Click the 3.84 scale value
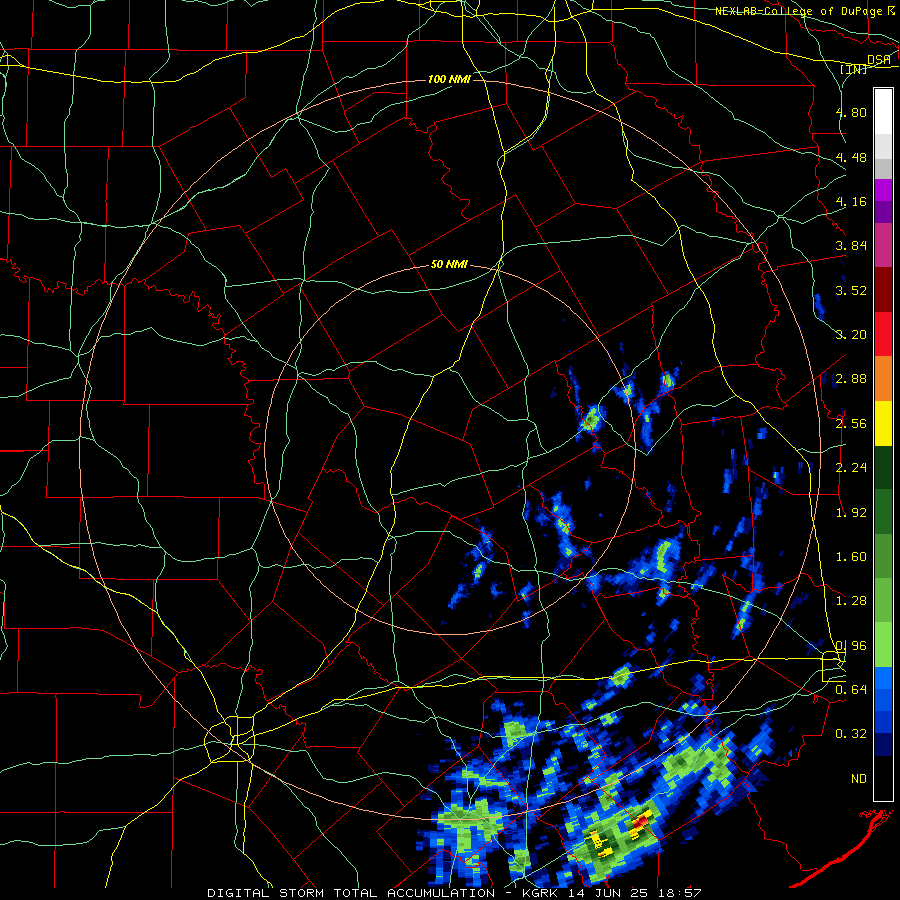The image size is (900, 900). (x=851, y=246)
